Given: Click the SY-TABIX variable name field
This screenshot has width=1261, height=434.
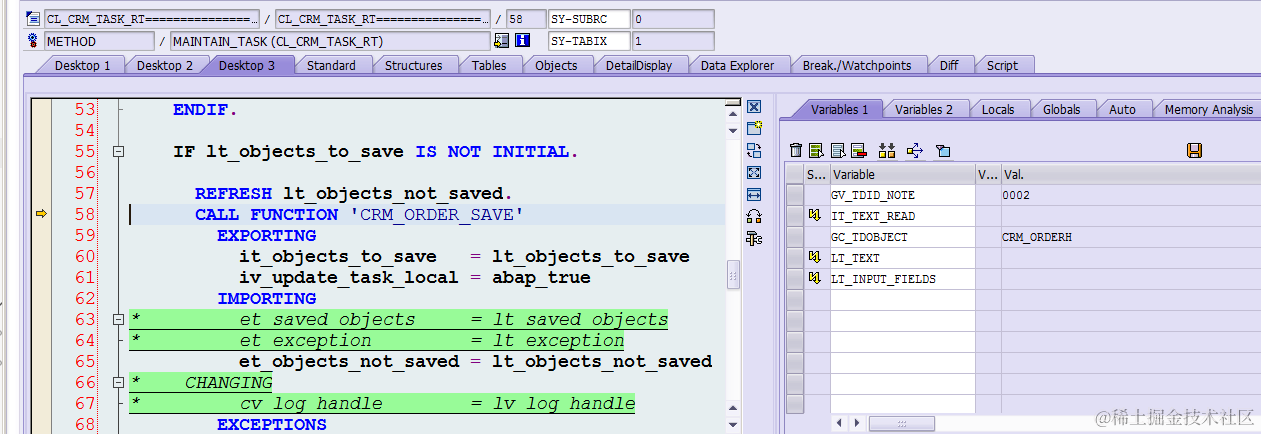Looking at the screenshot, I should tap(589, 41).
